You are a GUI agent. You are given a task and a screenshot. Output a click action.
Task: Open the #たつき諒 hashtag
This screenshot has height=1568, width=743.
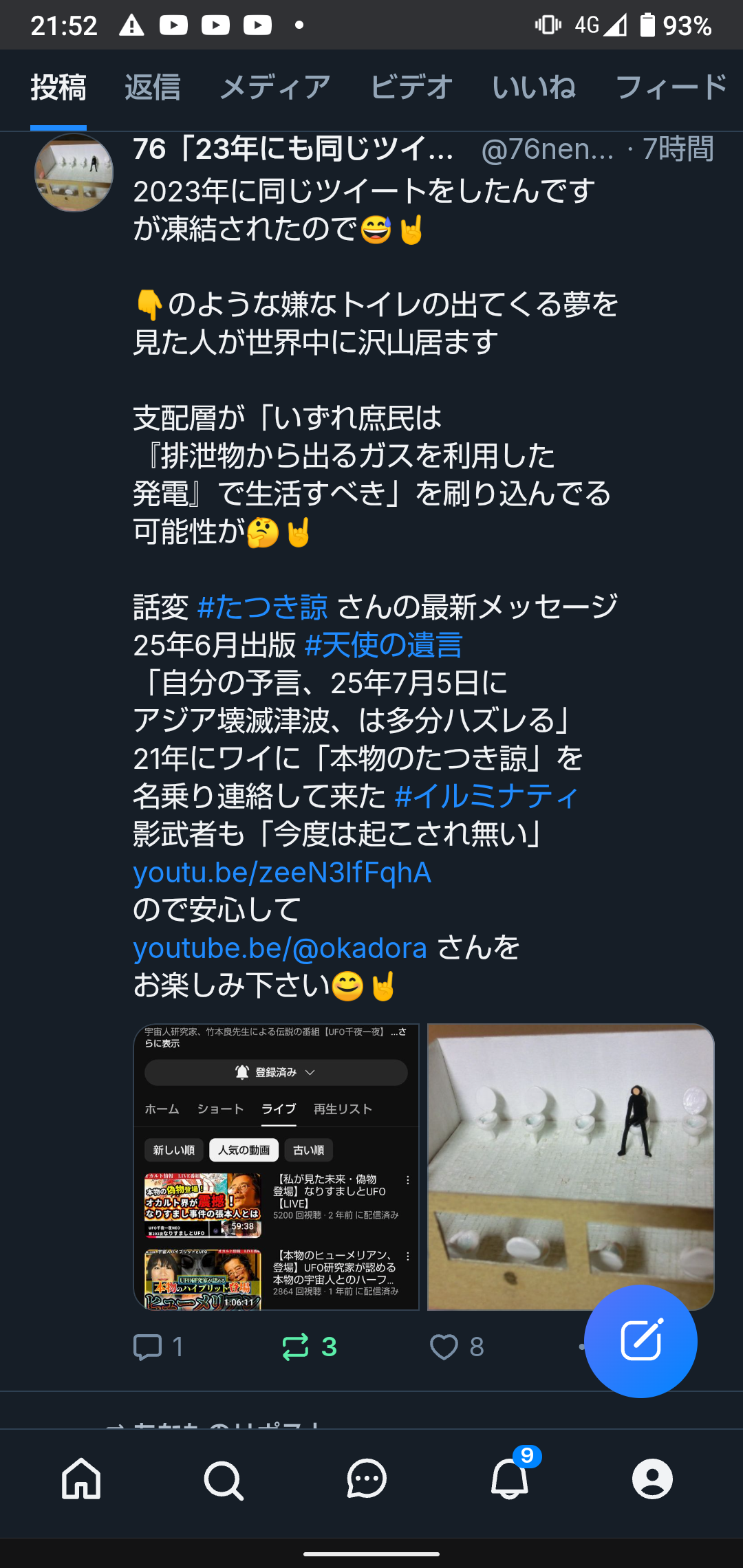(262, 607)
